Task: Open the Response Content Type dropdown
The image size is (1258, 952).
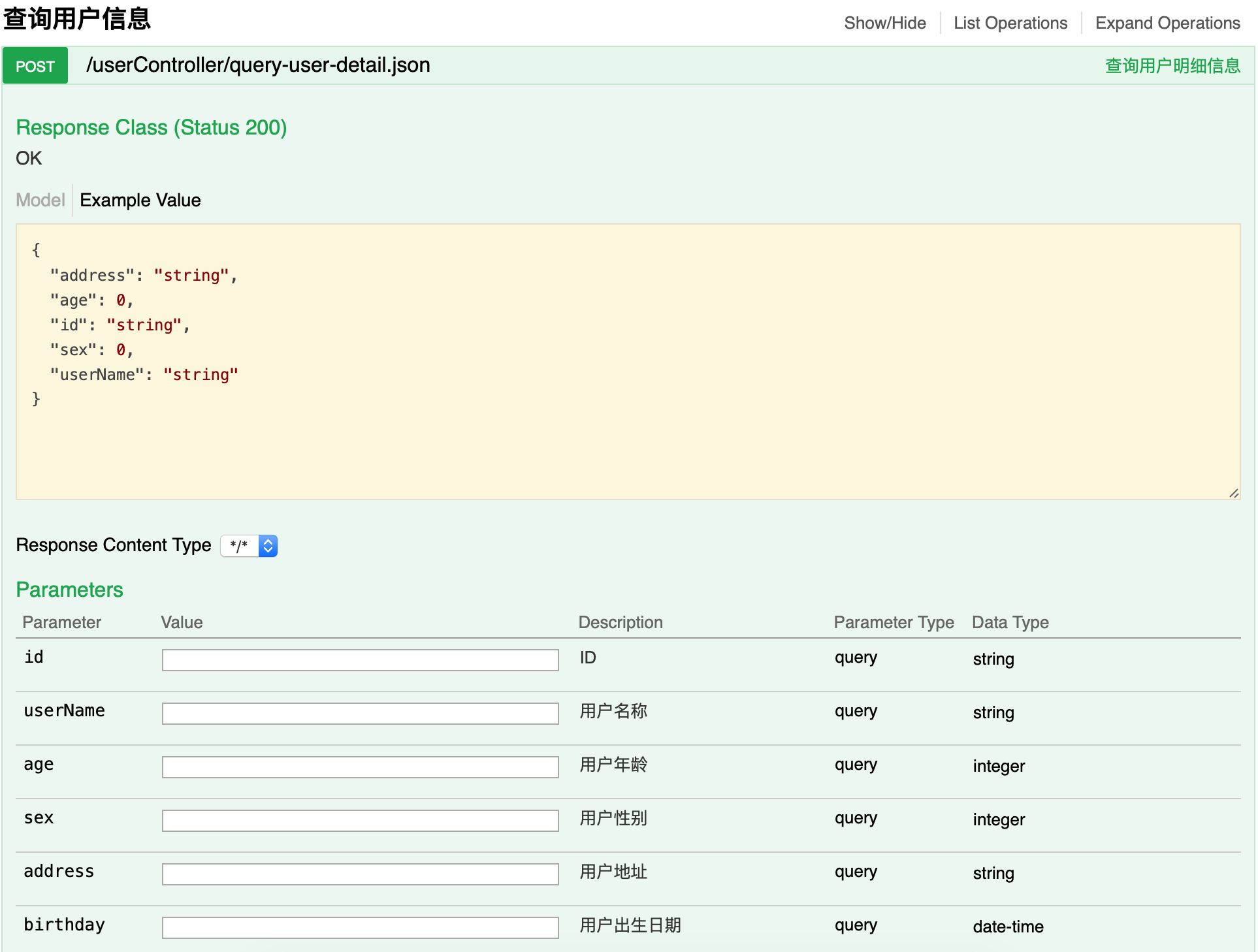Action: click(x=249, y=546)
